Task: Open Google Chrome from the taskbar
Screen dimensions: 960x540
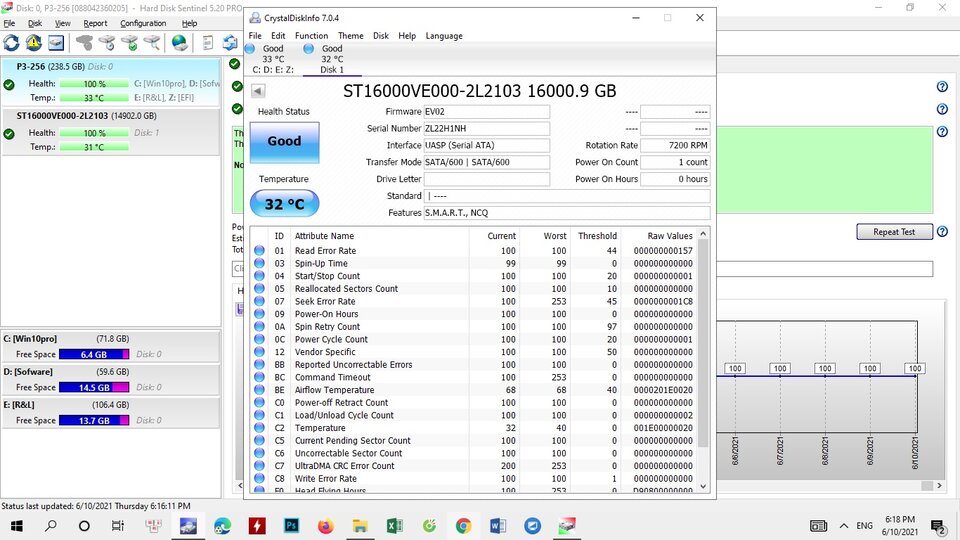Action: click(x=463, y=525)
